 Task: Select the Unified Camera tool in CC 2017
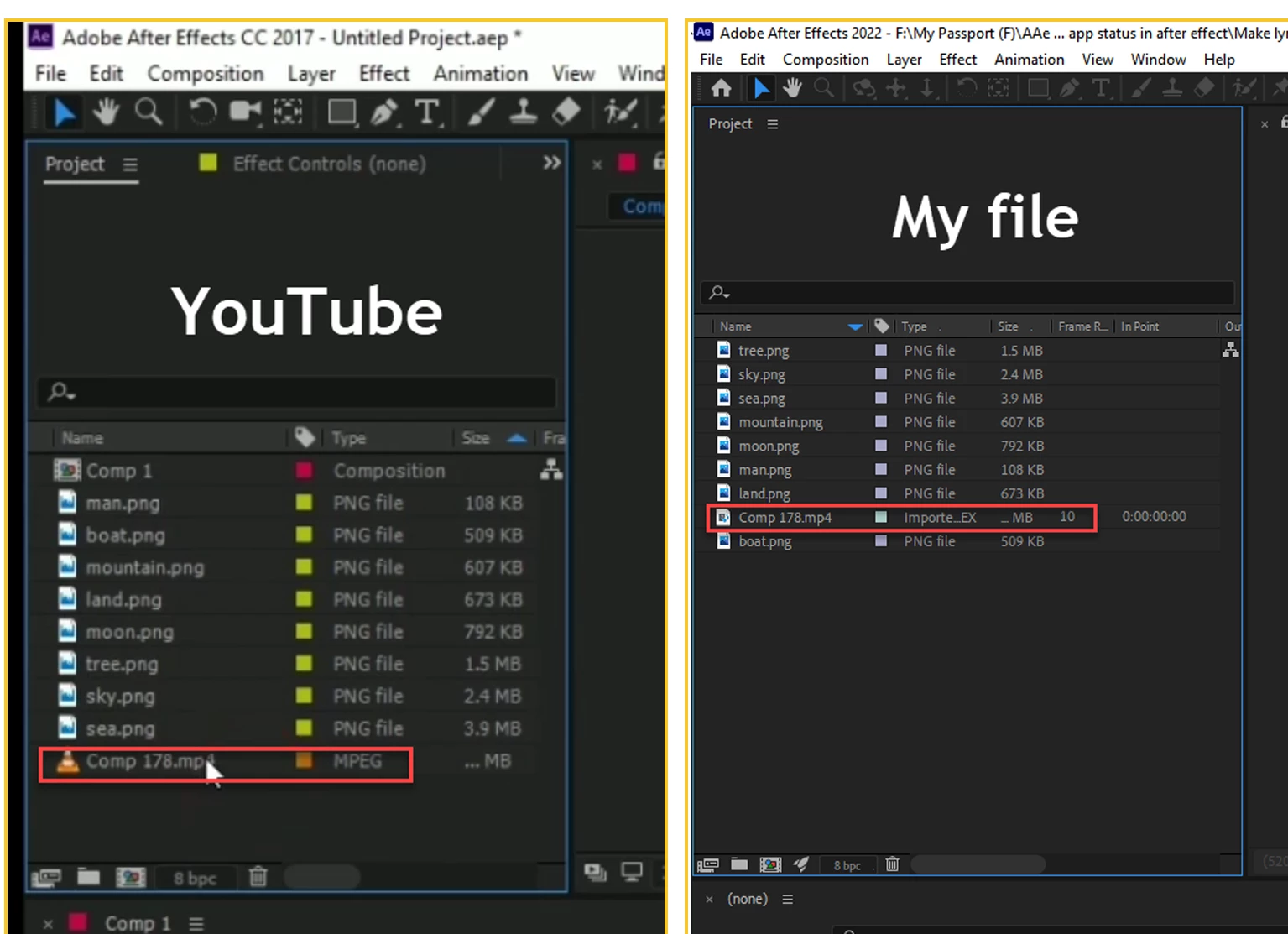pyautogui.click(x=245, y=112)
